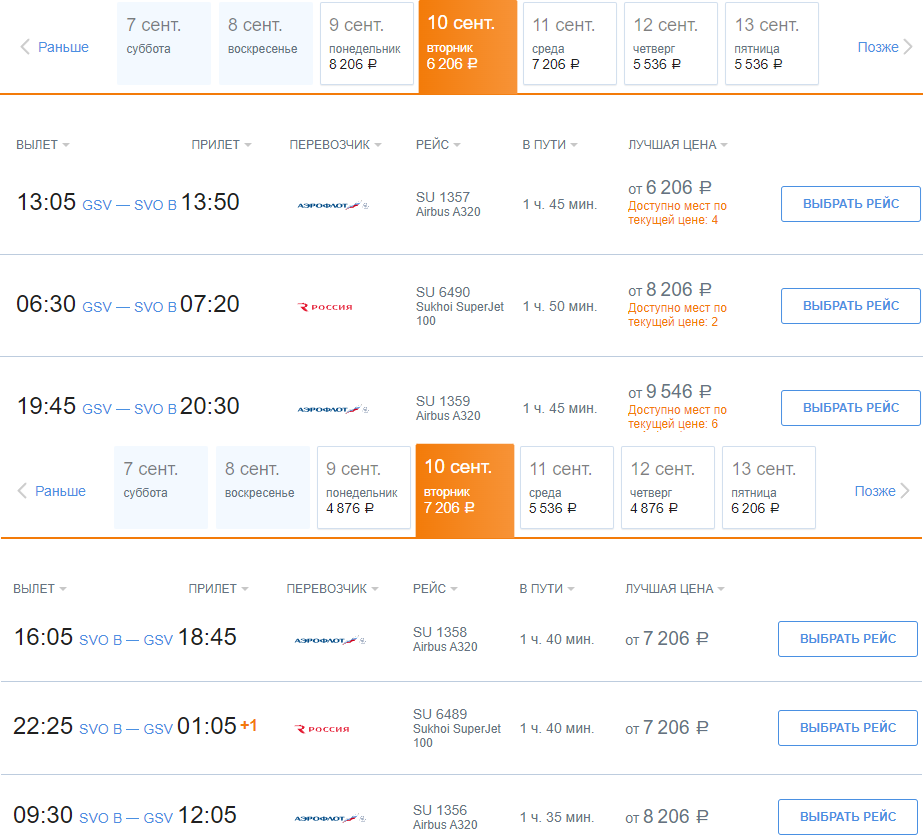923x839 pixels.
Task: Select return 10 сент. tab priced 7 206 ₽
Action: 465,490
